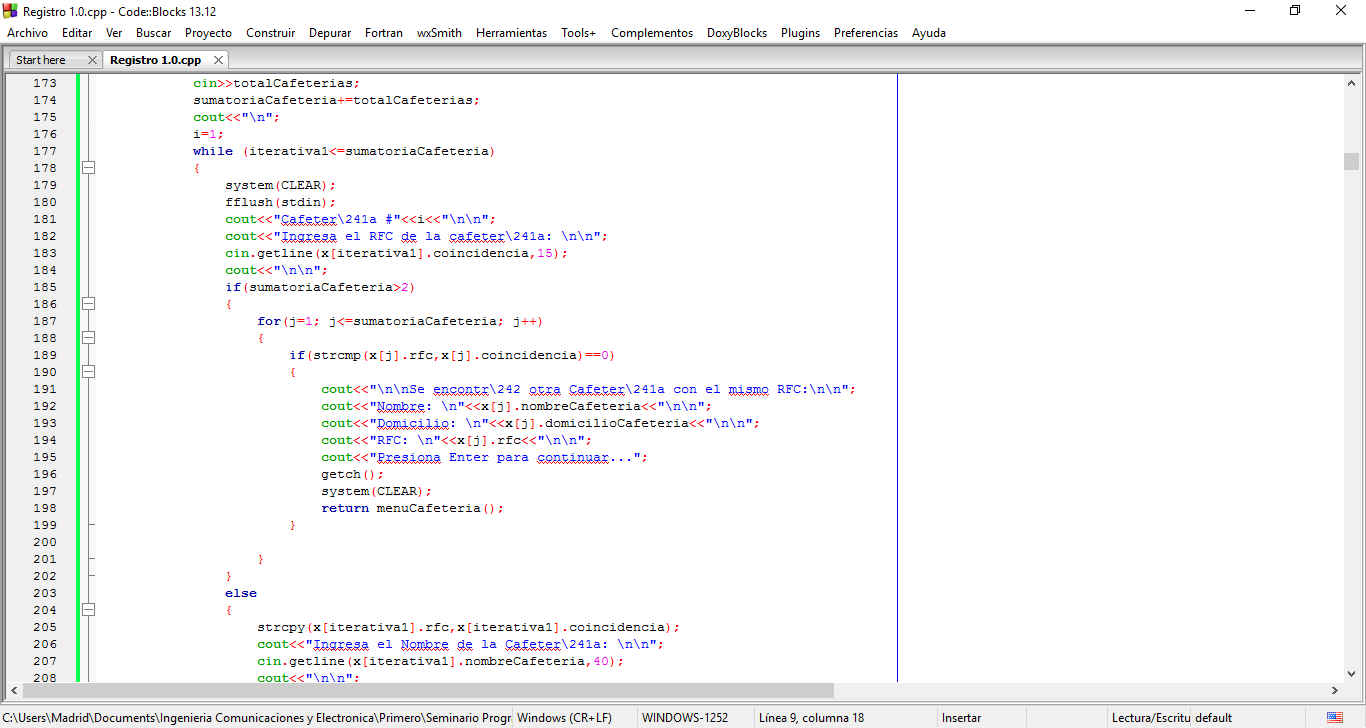Open the Preferencias menu
The image size is (1366, 728).
point(866,33)
